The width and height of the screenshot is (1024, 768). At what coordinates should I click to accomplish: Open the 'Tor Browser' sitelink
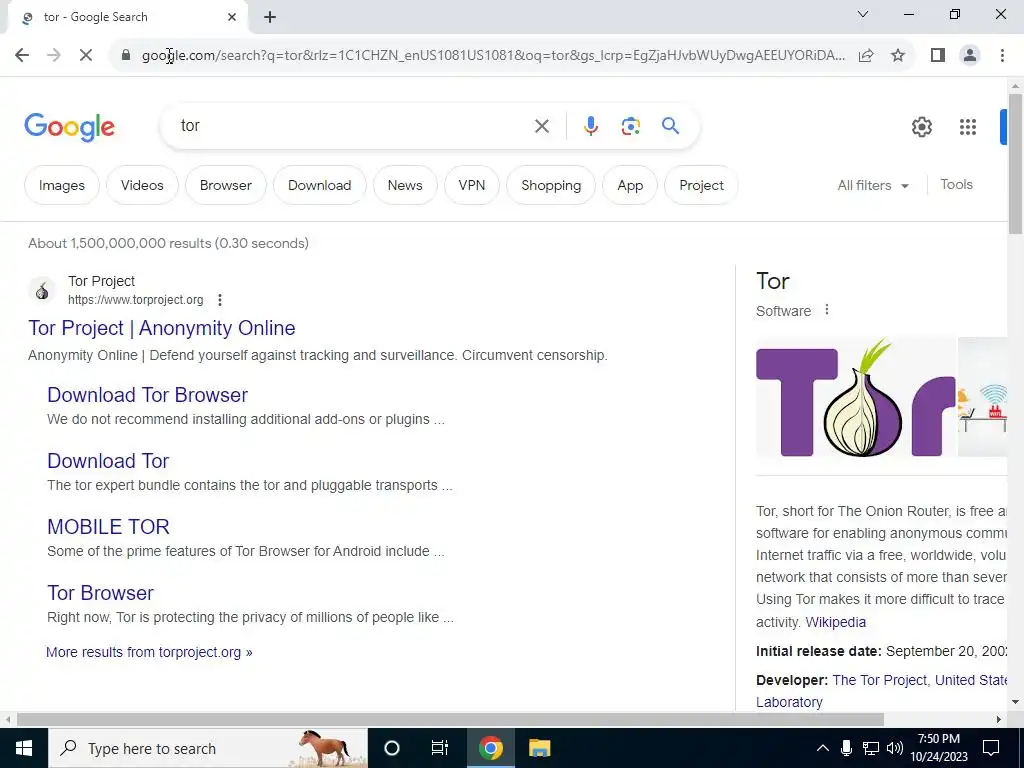[101, 593]
